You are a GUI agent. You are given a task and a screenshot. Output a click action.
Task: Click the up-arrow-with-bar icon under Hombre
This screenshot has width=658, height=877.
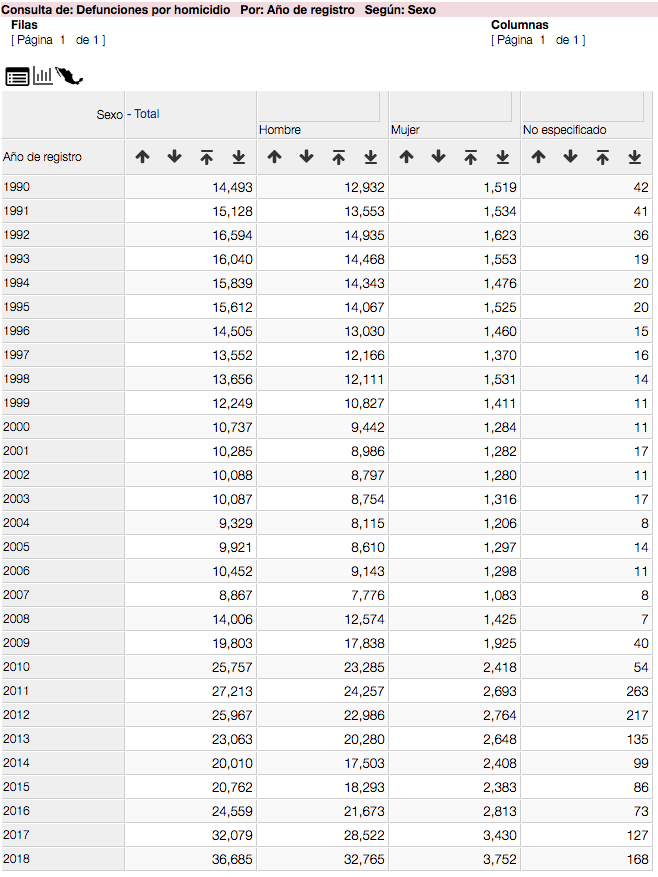[x=338, y=157]
